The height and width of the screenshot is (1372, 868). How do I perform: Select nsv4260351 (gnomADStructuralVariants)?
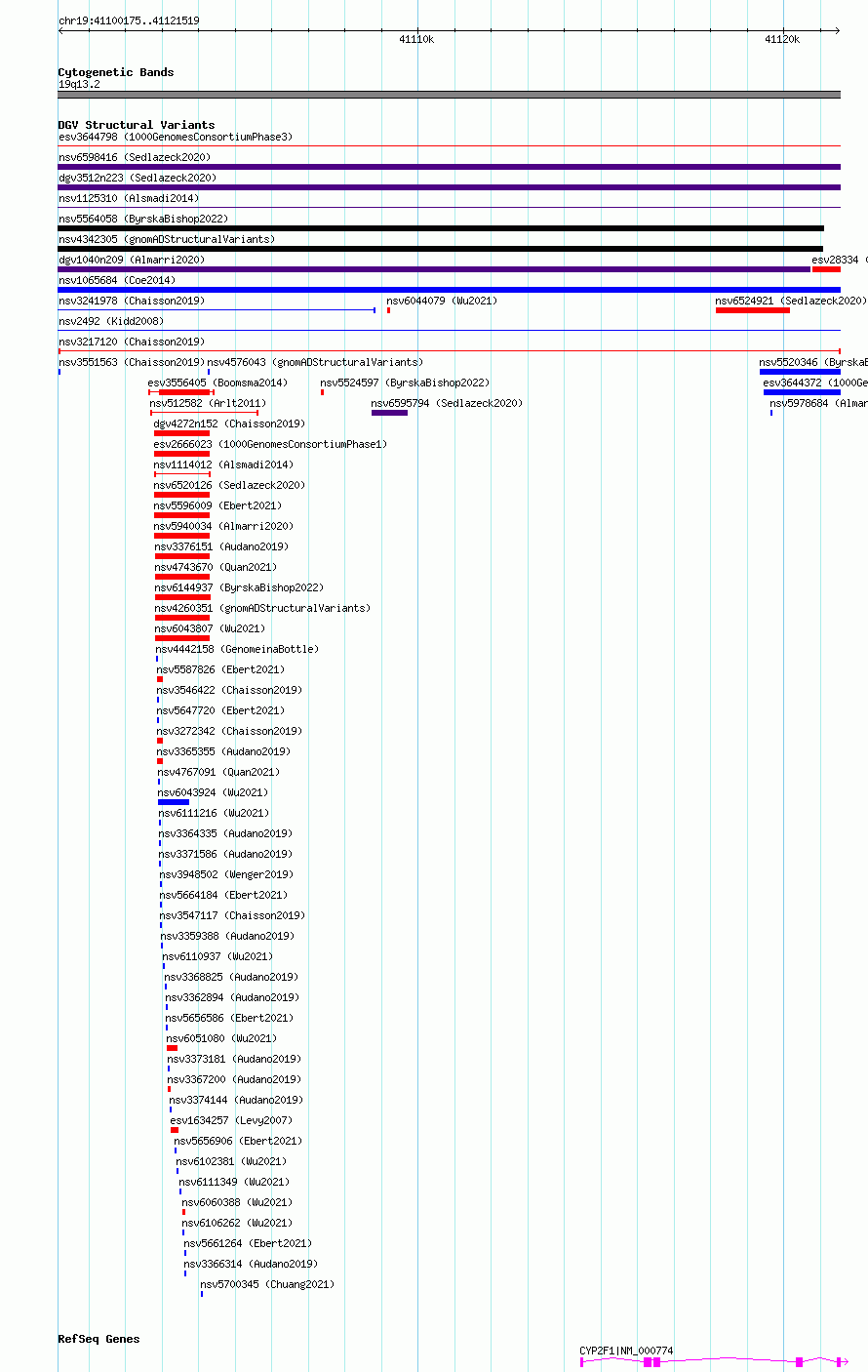point(262,608)
